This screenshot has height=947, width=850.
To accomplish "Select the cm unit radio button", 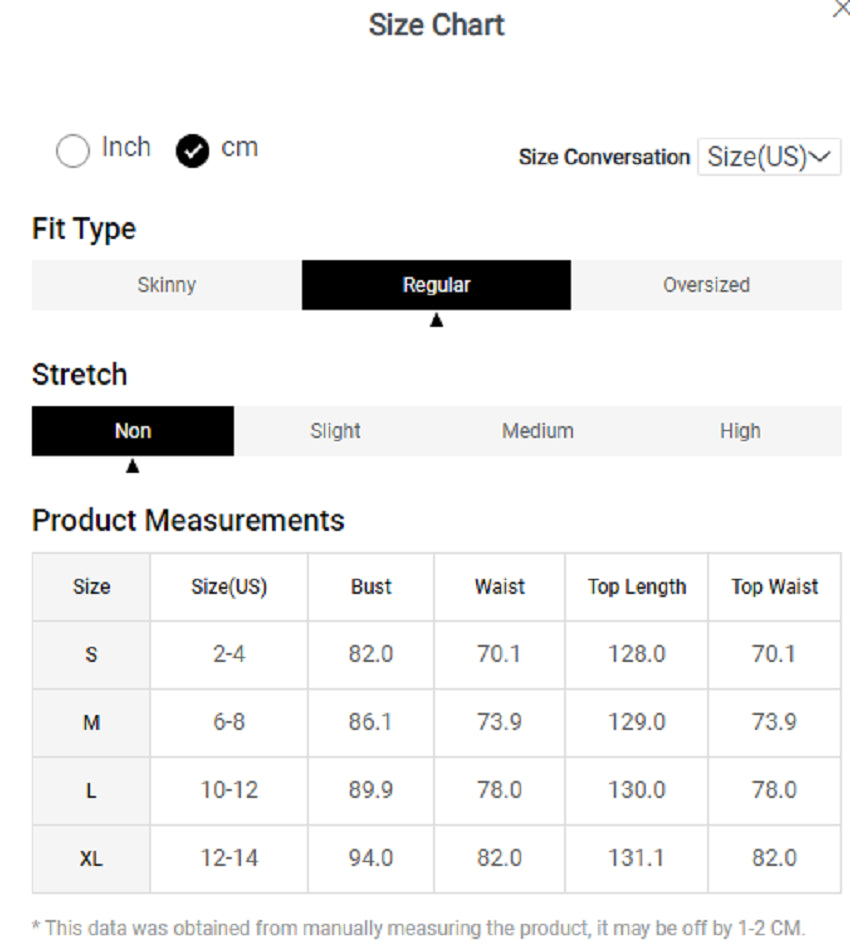I will click(x=192, y=151).
